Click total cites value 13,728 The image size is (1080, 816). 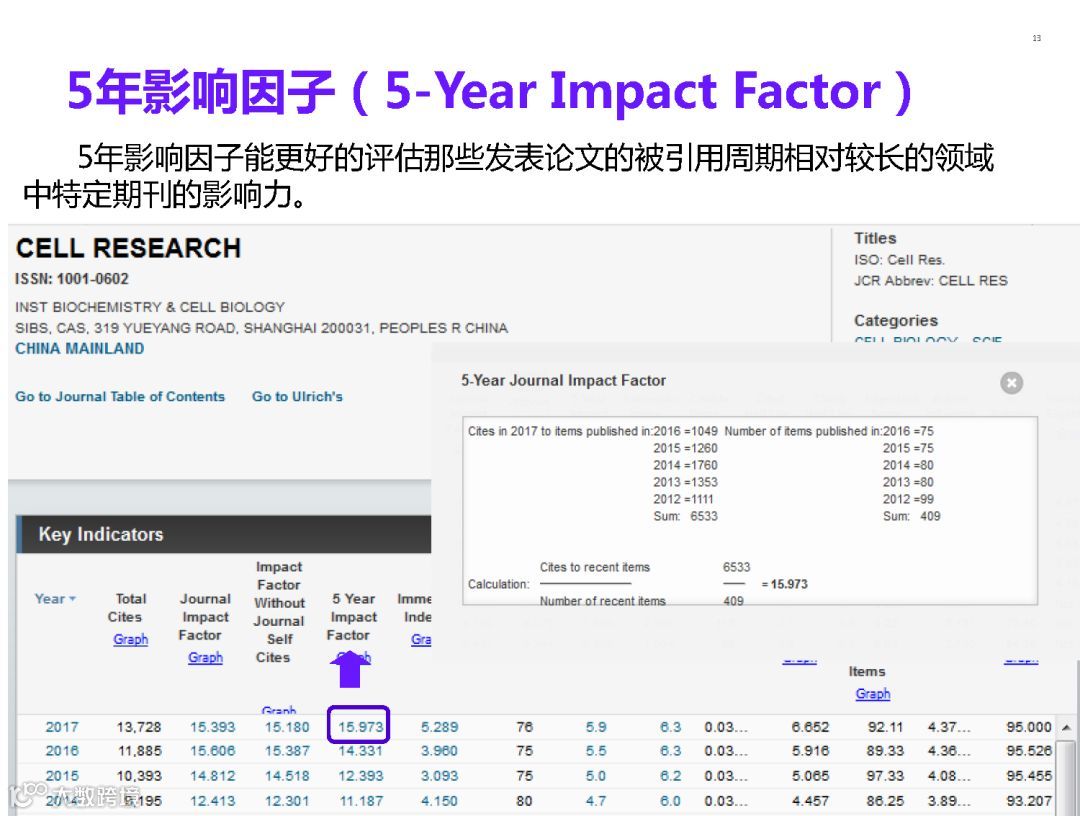point(138,727)
